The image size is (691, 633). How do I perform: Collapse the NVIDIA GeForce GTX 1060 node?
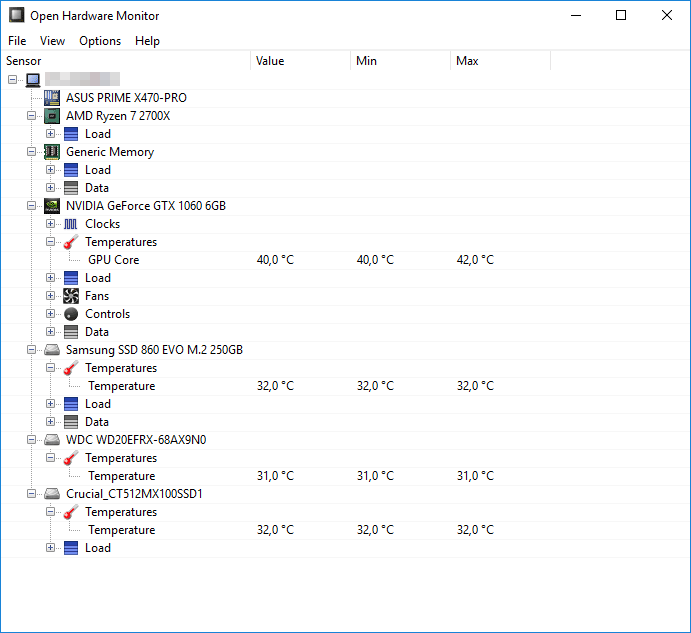(31, 206)
